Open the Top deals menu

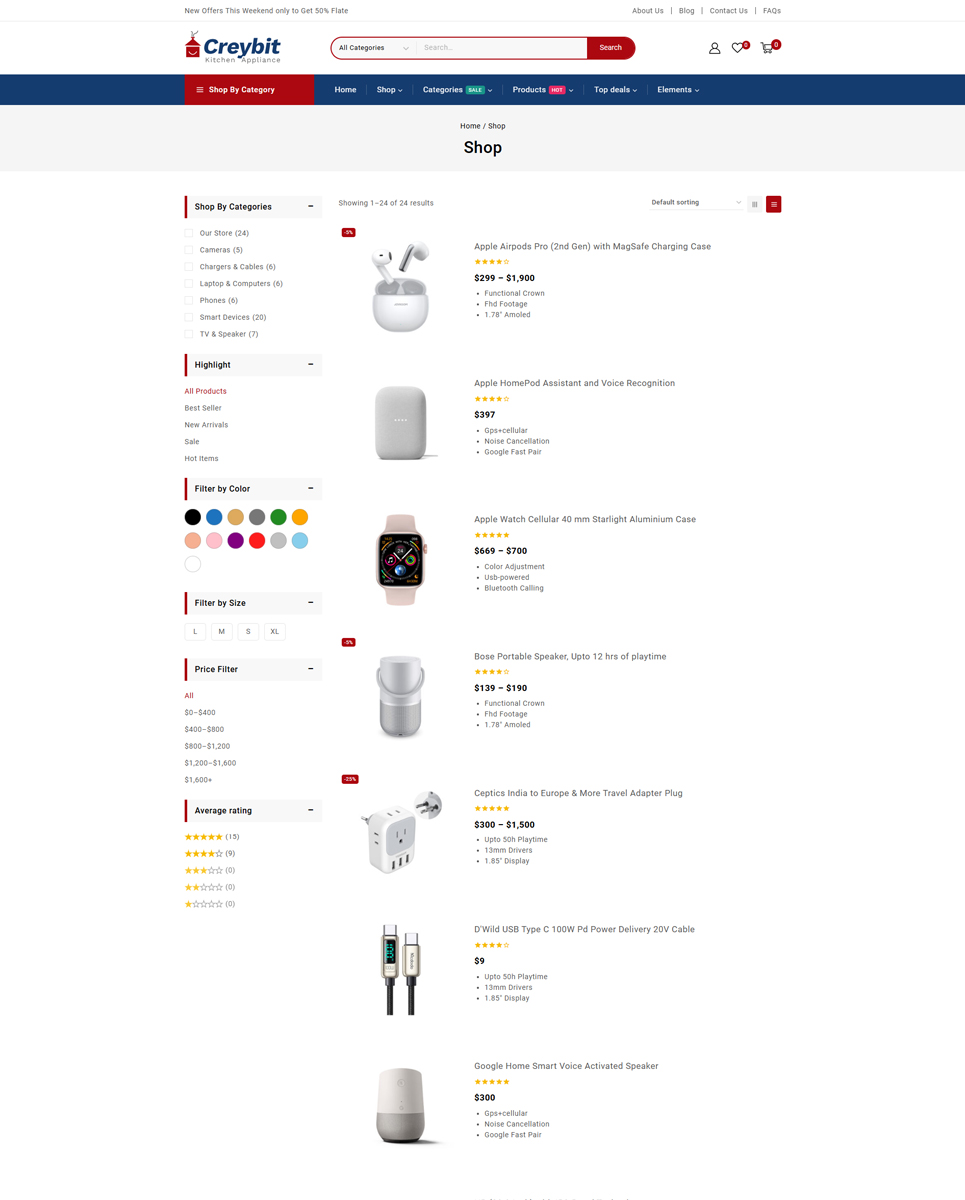(615, 90)
